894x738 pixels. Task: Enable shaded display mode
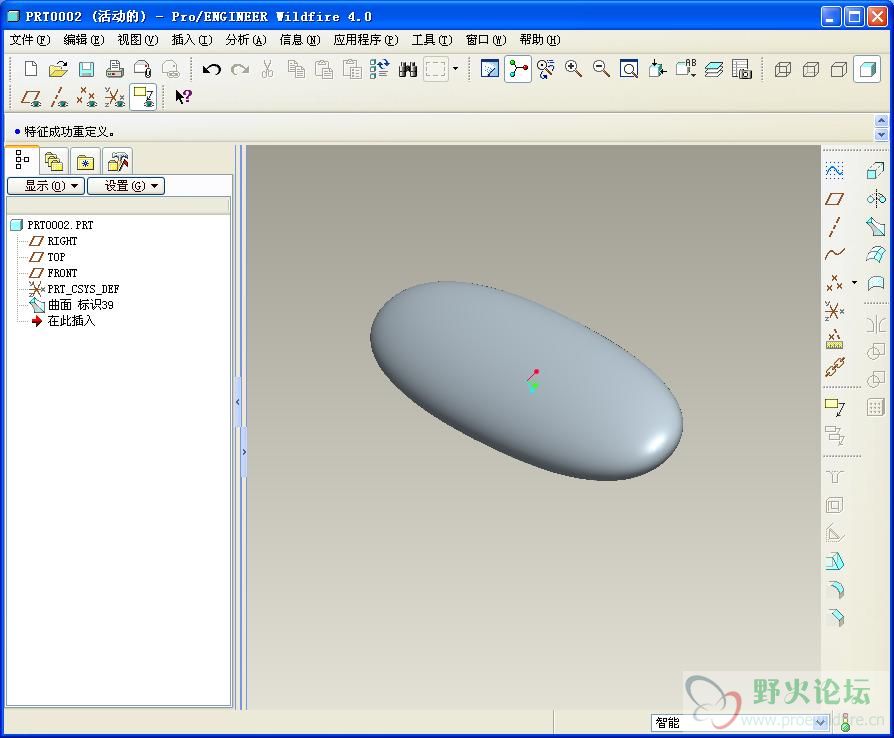click(867, 69)
